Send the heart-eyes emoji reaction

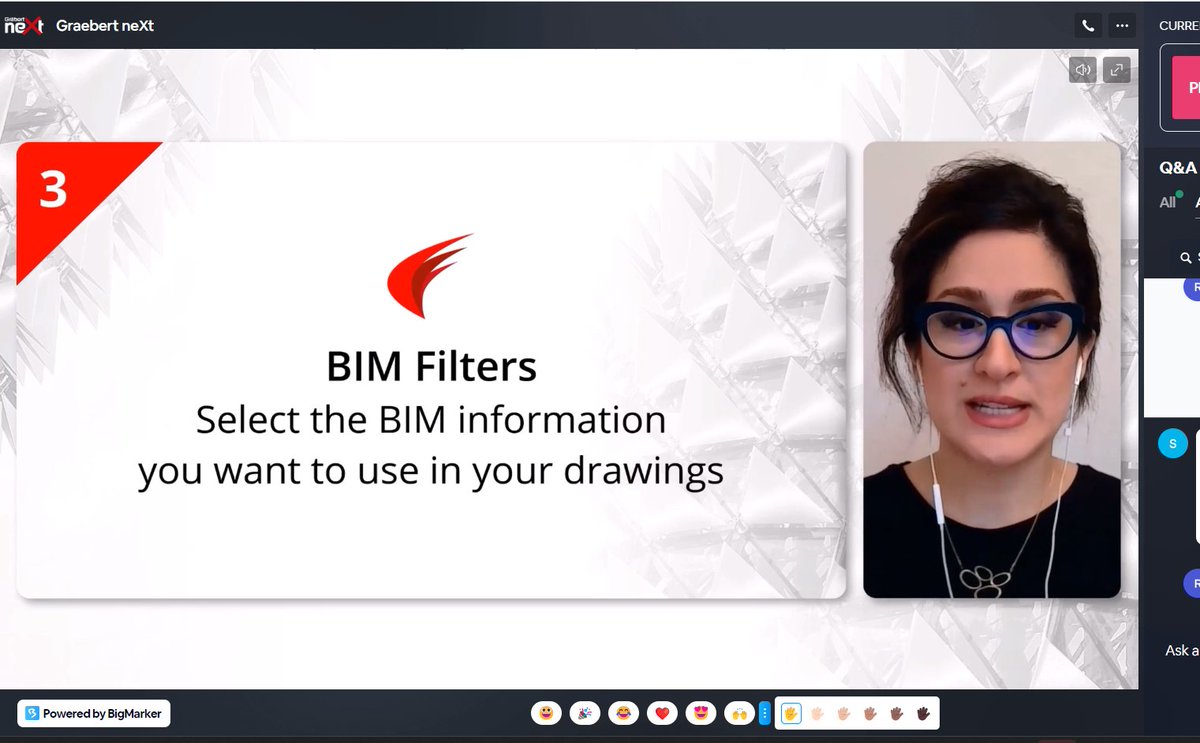click(x=699, y=713)
